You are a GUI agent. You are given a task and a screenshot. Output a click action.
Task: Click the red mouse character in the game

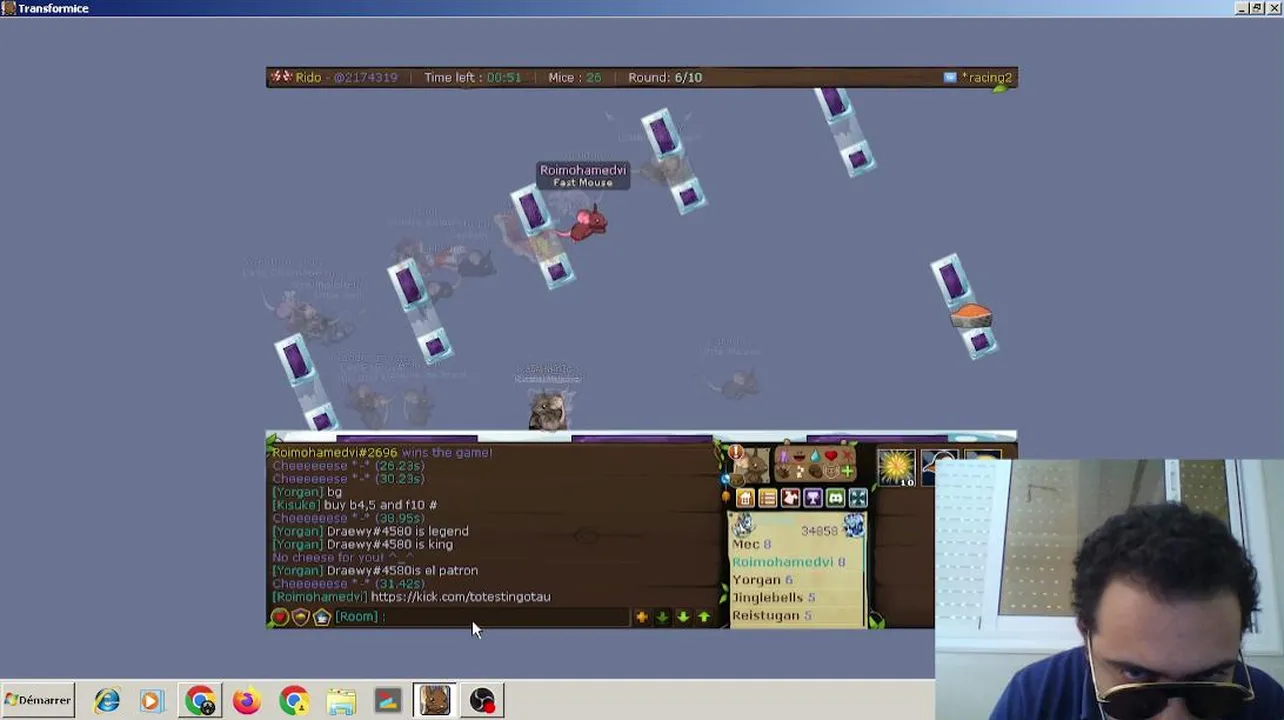click(588, 222)
